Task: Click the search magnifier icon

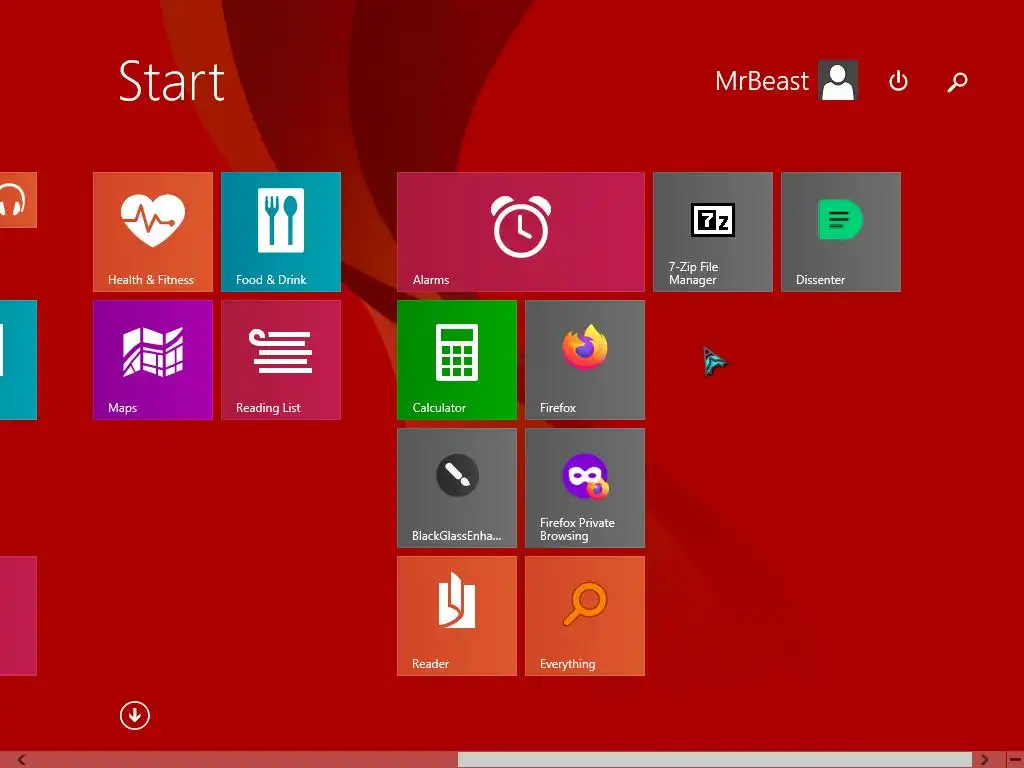Action: point(957,82)
